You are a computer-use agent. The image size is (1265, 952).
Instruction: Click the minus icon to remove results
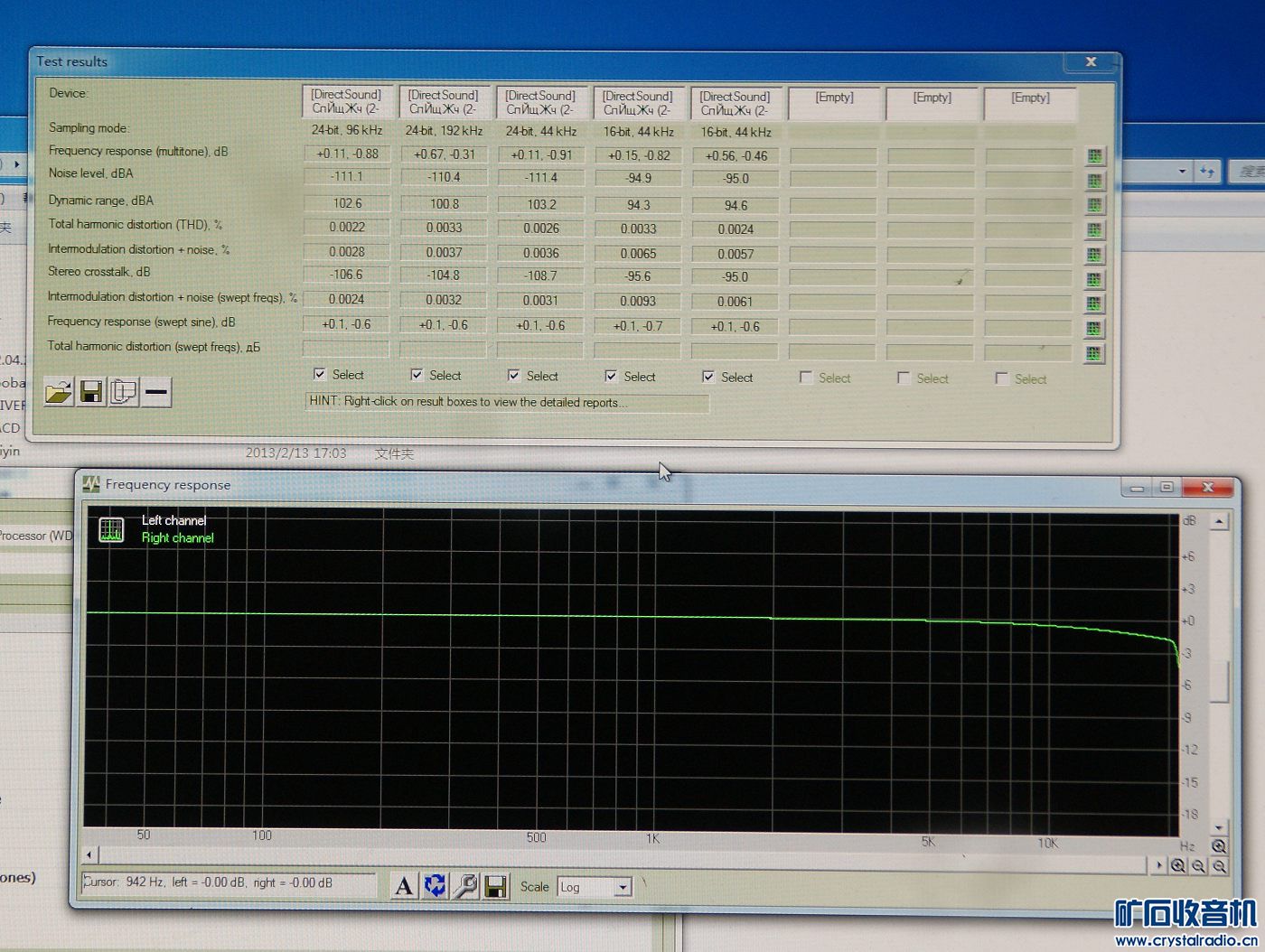click(156, 392)
